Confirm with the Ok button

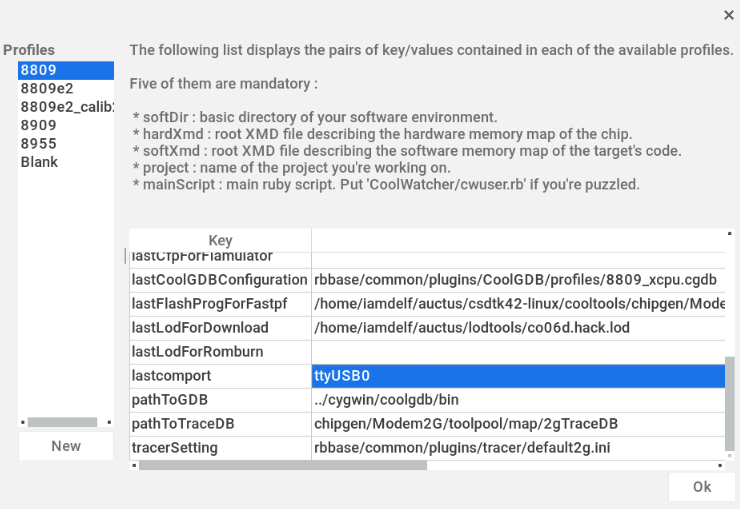[702, 486]
